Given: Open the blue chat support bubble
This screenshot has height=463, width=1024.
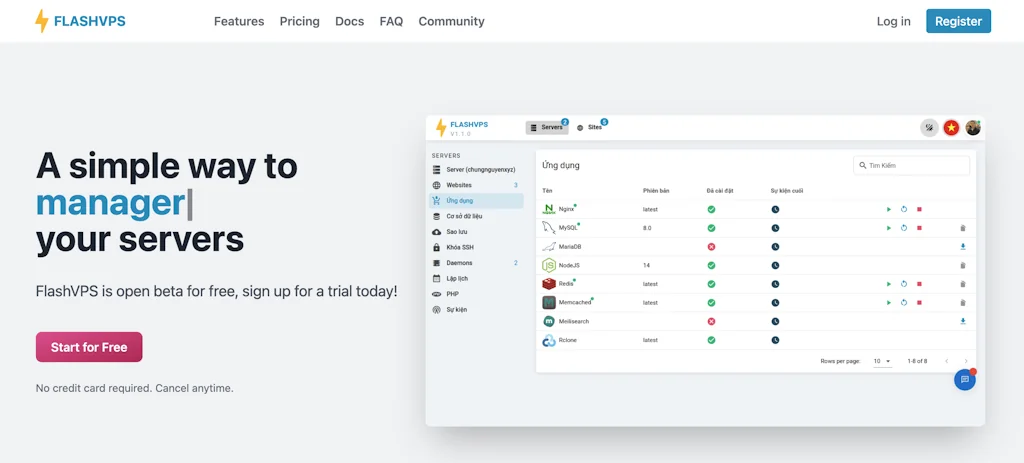Looking at the screenshot, I should point(965,379).
